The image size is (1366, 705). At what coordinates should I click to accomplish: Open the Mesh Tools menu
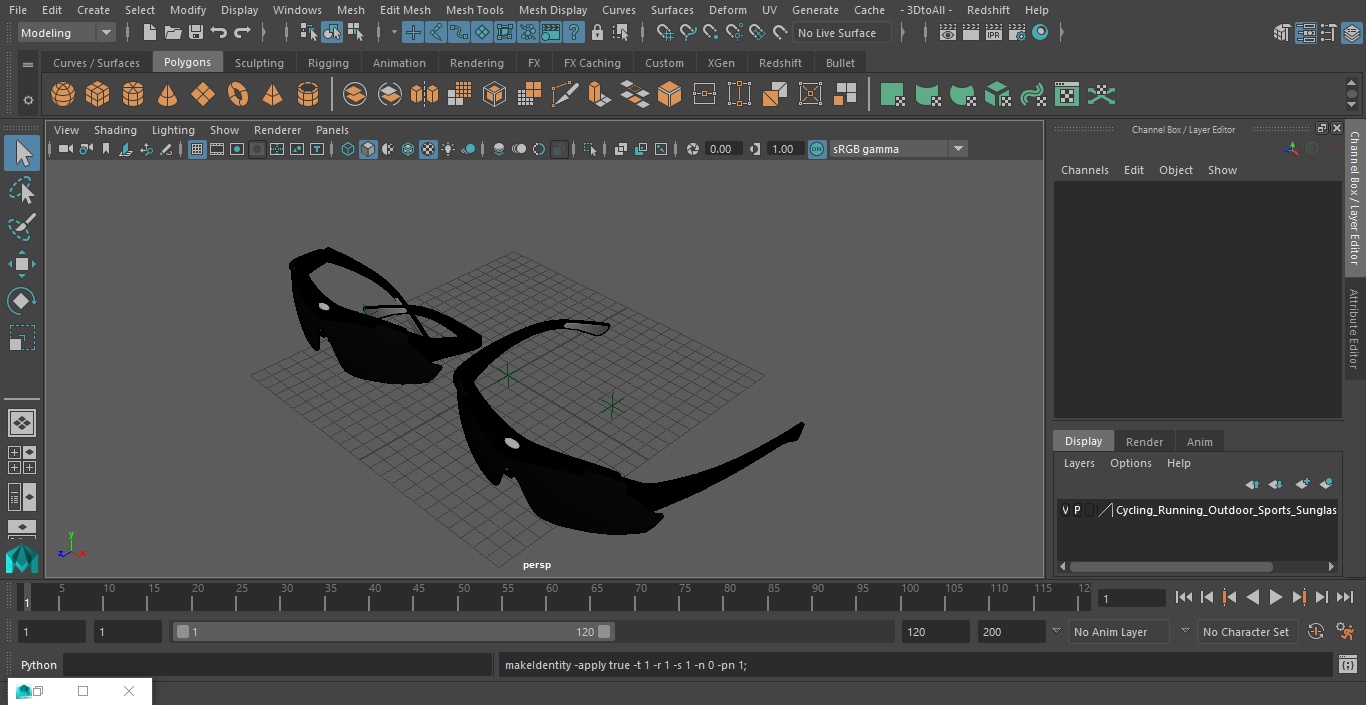pos(474,10)
